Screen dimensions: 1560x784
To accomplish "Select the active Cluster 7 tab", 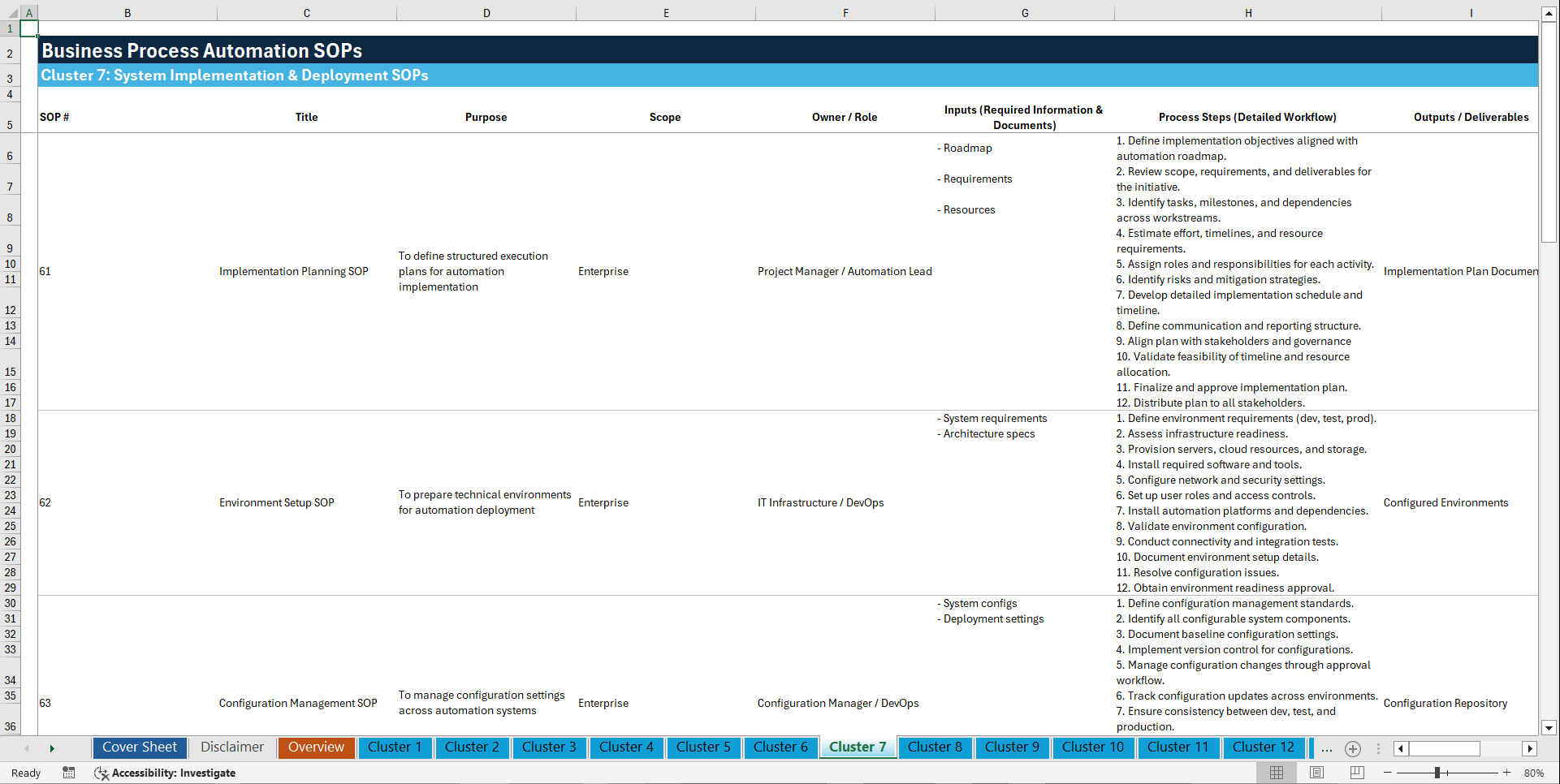I will point(858,747).
